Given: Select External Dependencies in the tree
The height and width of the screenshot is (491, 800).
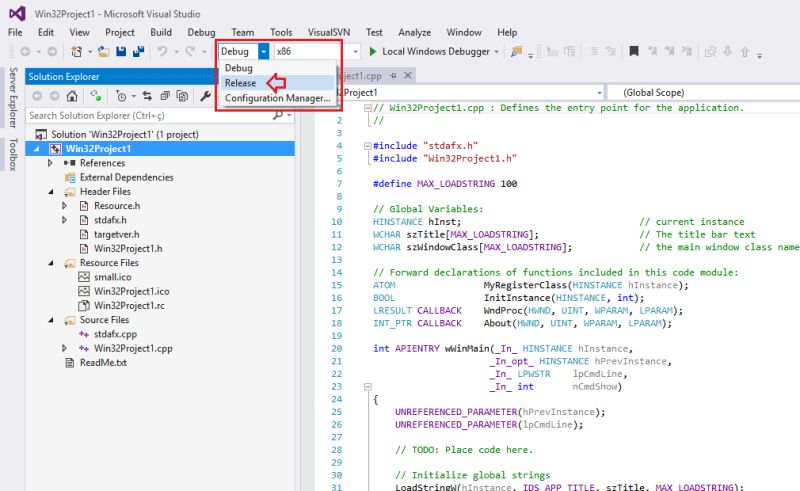Looking at the screenshot, I should click(126, 177).
